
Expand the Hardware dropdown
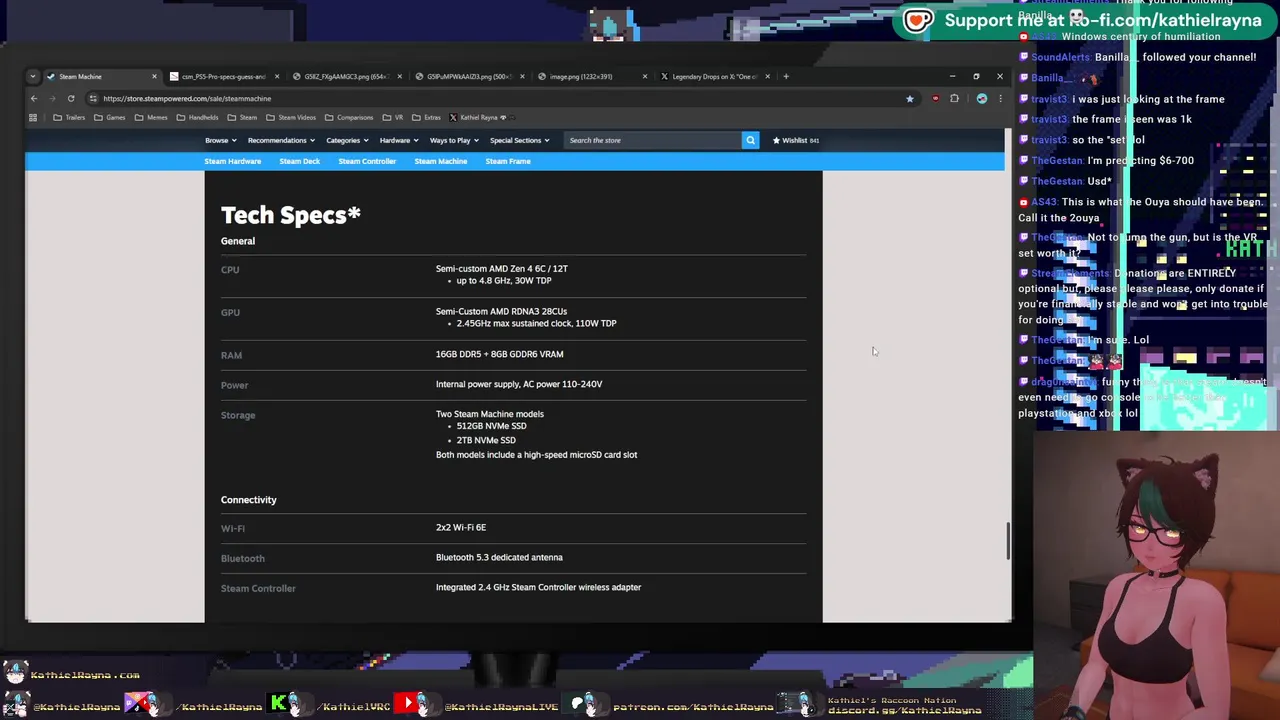398,140
